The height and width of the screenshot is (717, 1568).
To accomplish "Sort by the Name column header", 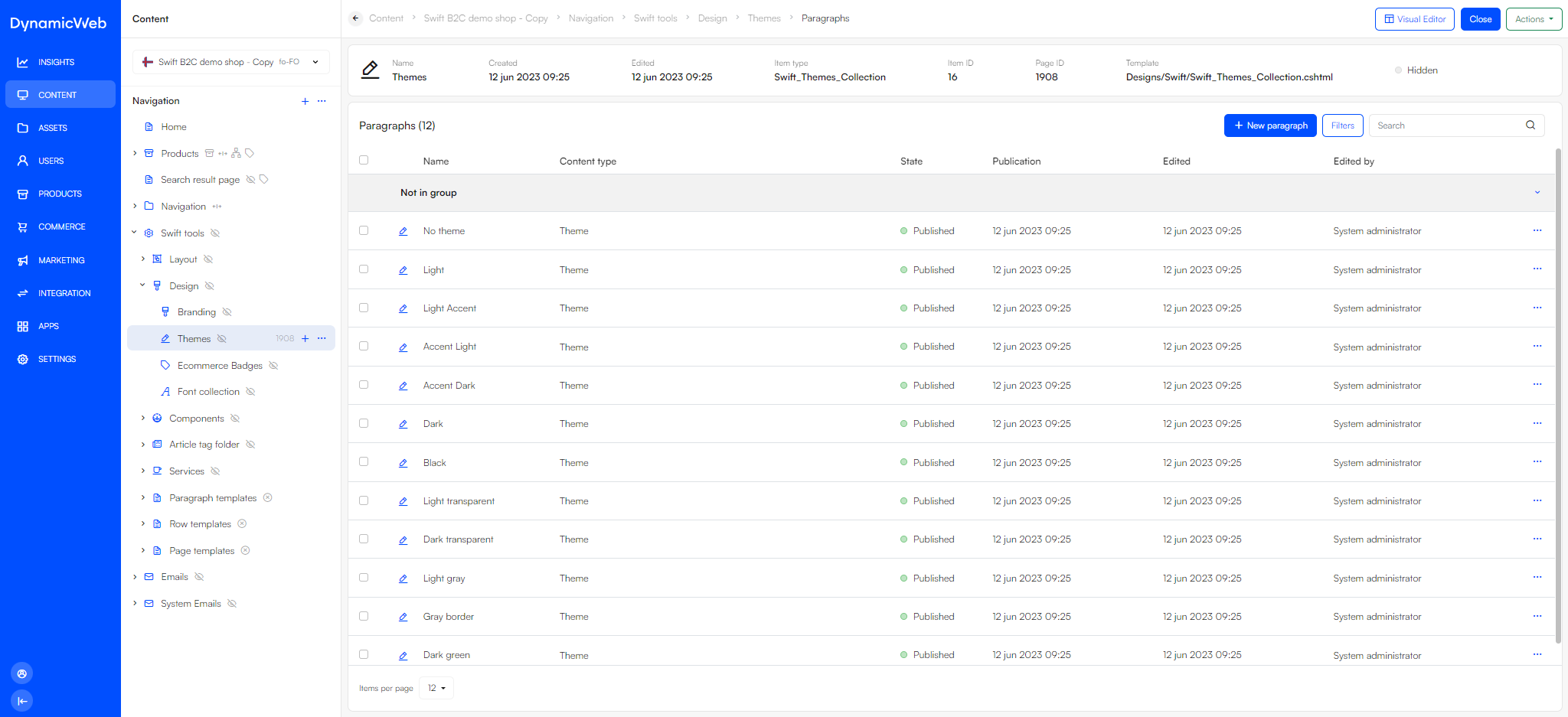I will coord(436,161).
